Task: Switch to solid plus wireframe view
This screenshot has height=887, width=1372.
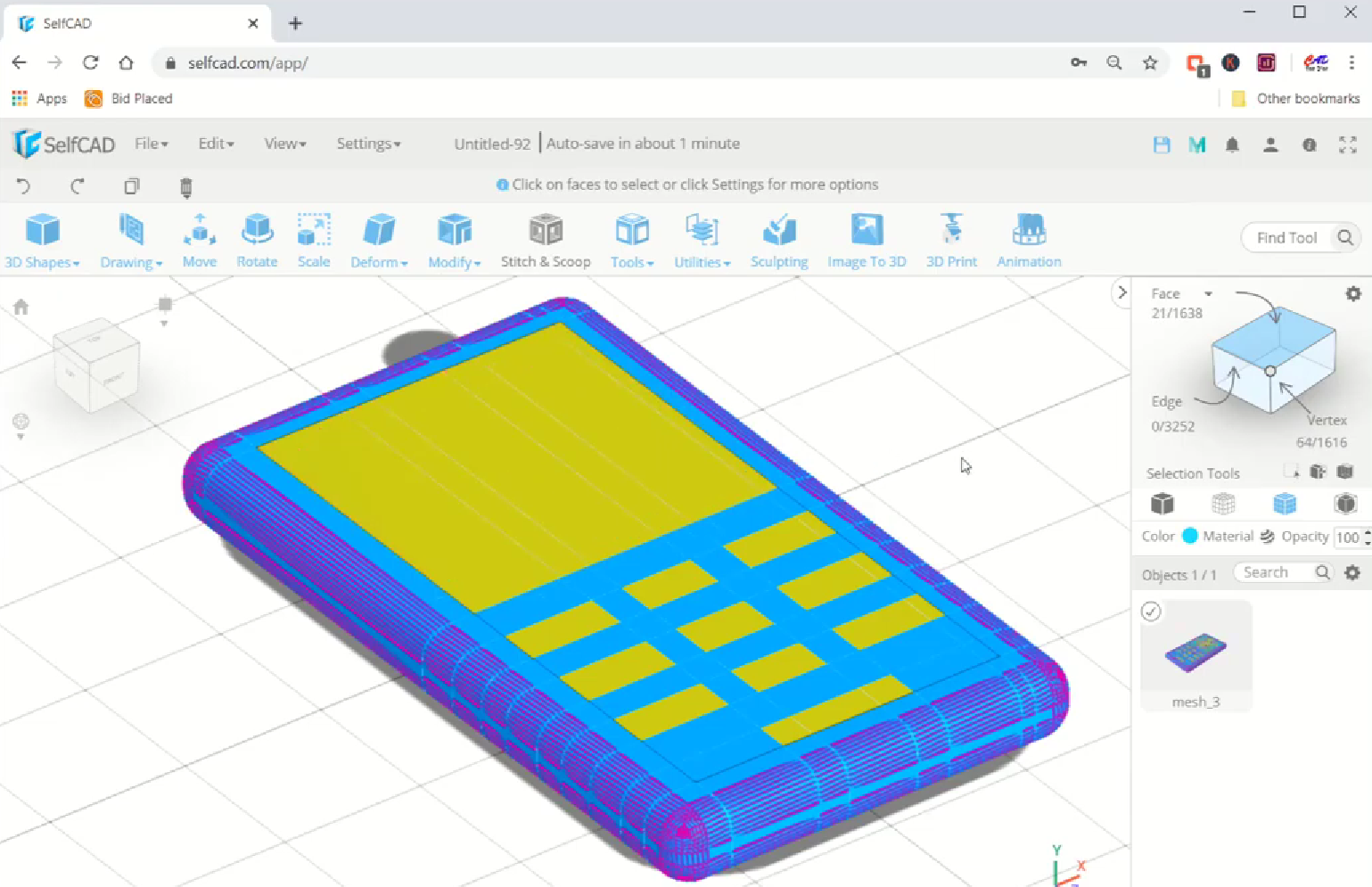Action: click(x=1285, y=504)
